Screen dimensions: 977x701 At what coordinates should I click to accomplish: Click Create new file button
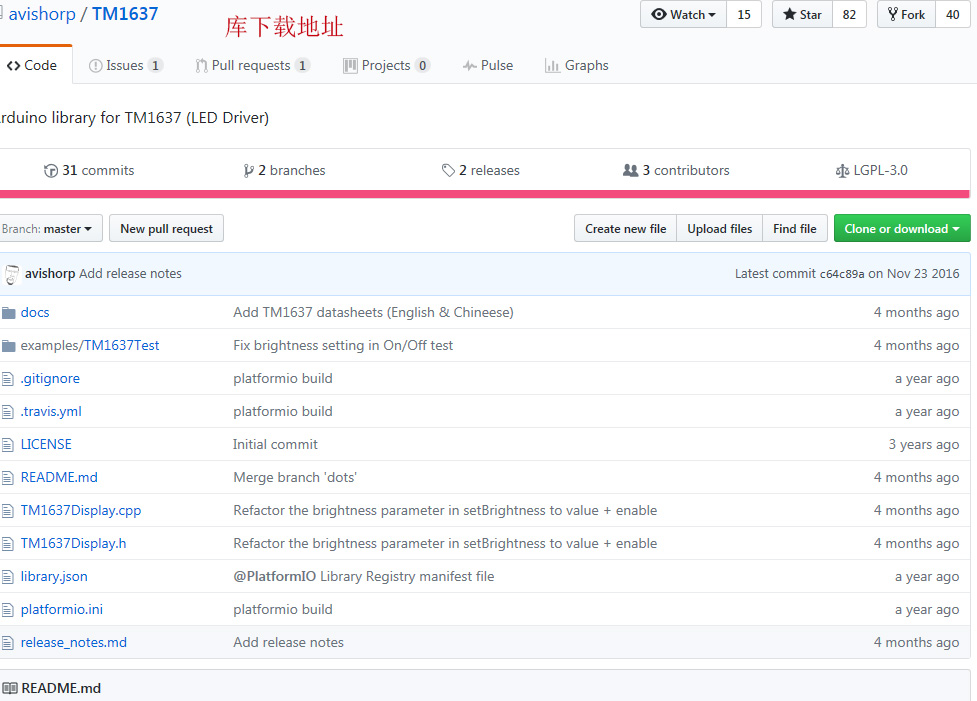tap(626, 229)
